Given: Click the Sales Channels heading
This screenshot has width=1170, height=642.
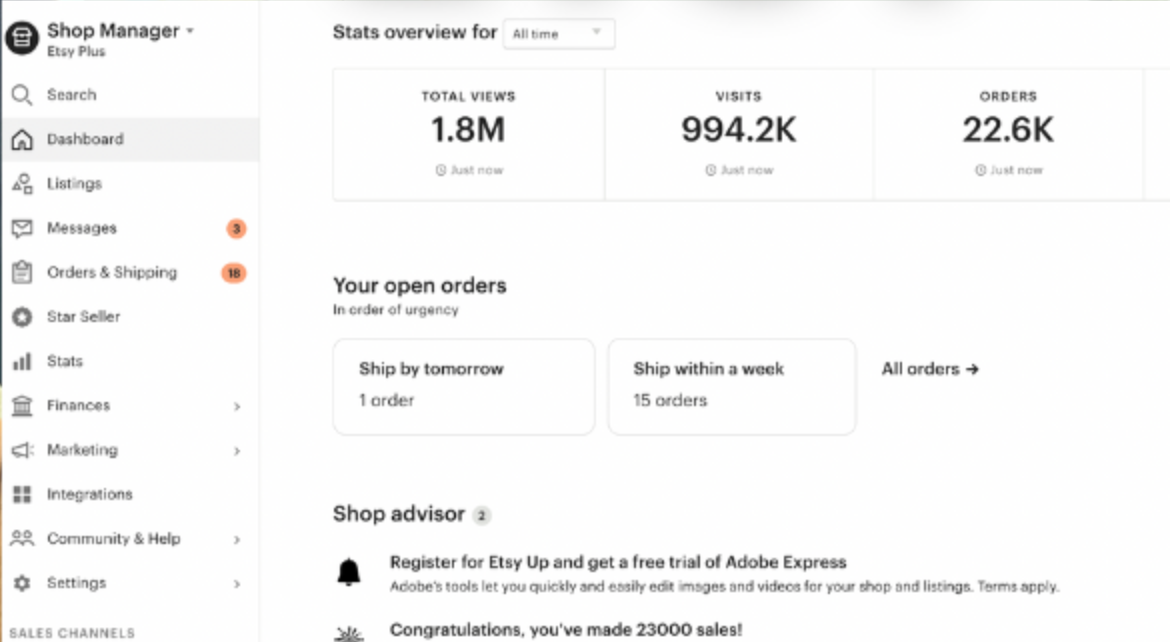Looking at the screenshot, I should coord(72,633).
